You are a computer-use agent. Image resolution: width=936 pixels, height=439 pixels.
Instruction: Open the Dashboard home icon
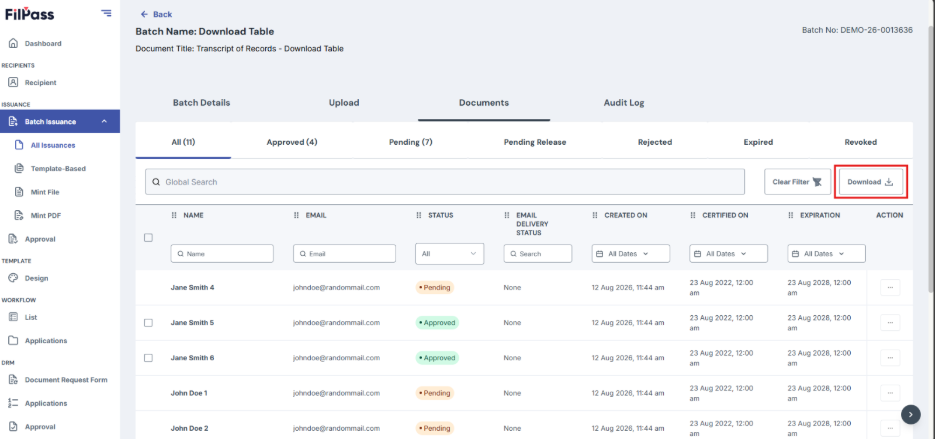(x=13, y=44)
